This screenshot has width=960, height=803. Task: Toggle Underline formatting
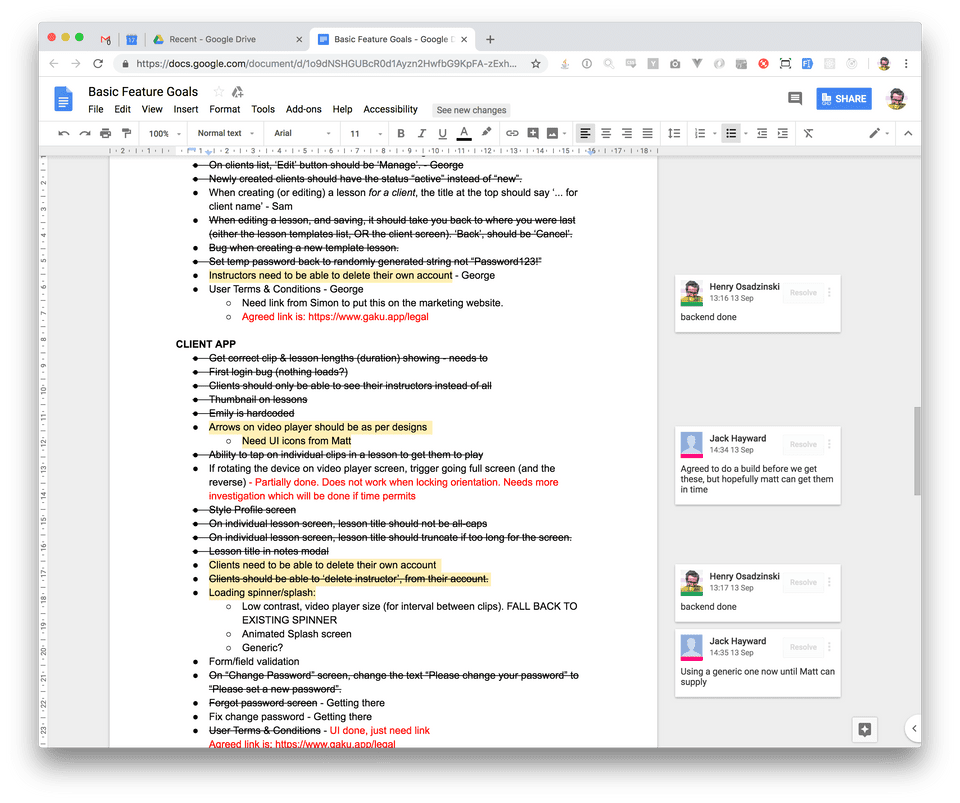[442, 133]
